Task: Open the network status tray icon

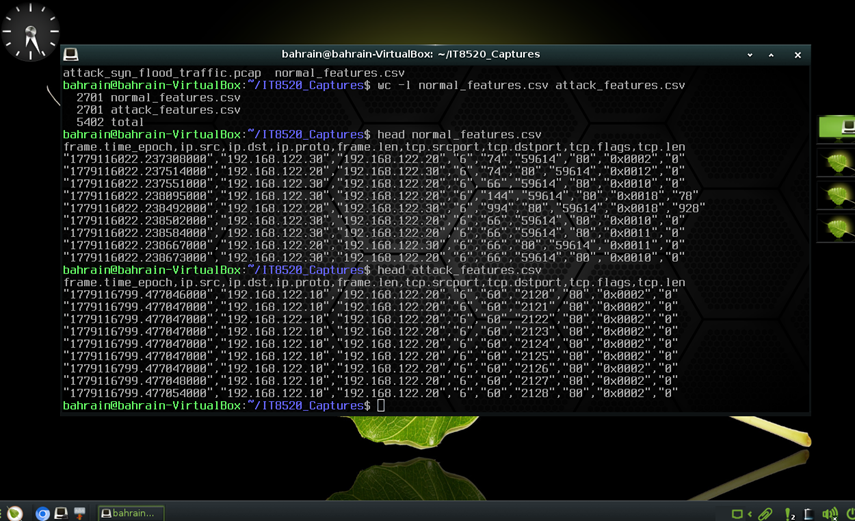Action: (789, 514)
